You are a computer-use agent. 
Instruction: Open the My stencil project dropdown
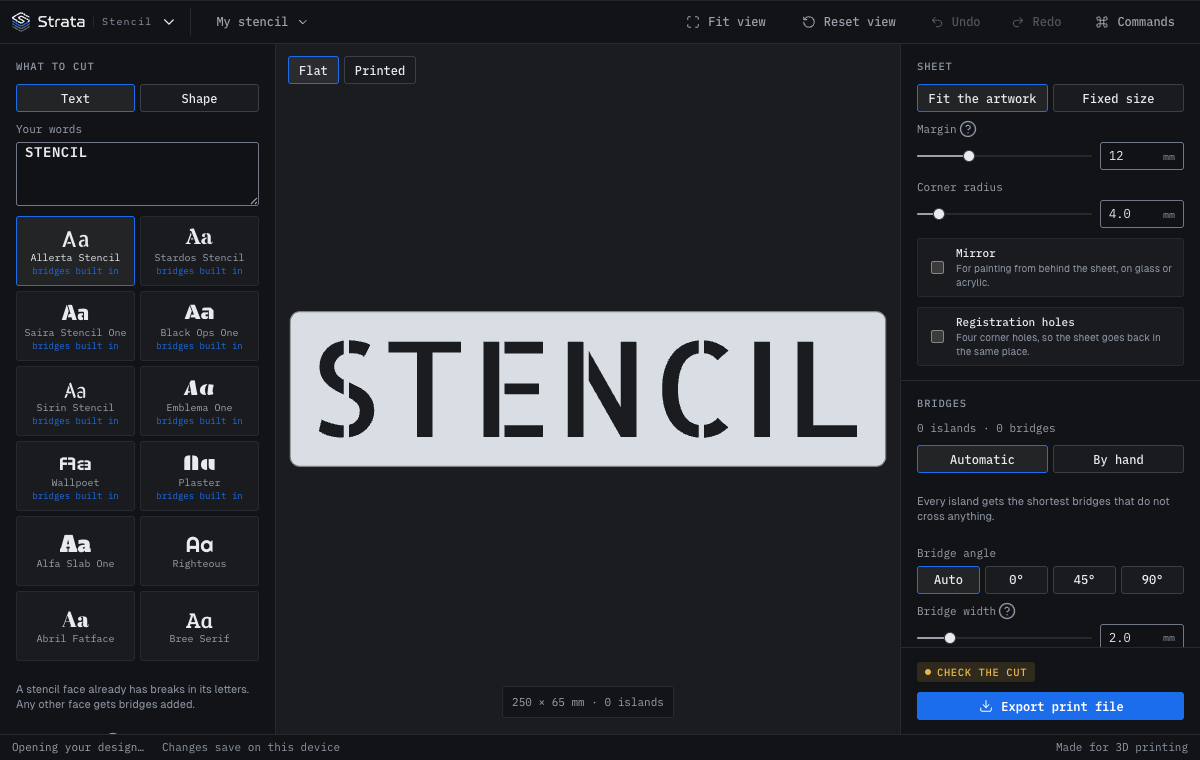(x=262, y=22)
